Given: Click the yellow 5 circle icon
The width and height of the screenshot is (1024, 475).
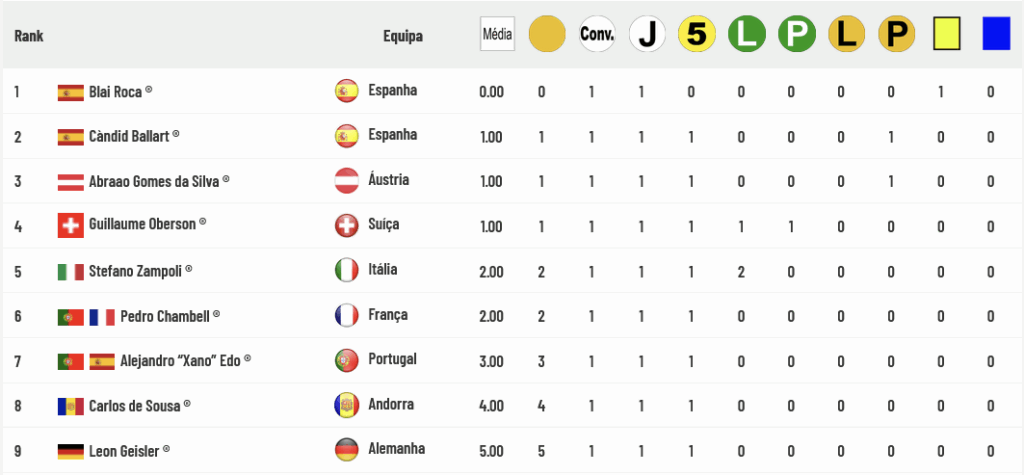Looking at the screenshot, I should (697, 34).
